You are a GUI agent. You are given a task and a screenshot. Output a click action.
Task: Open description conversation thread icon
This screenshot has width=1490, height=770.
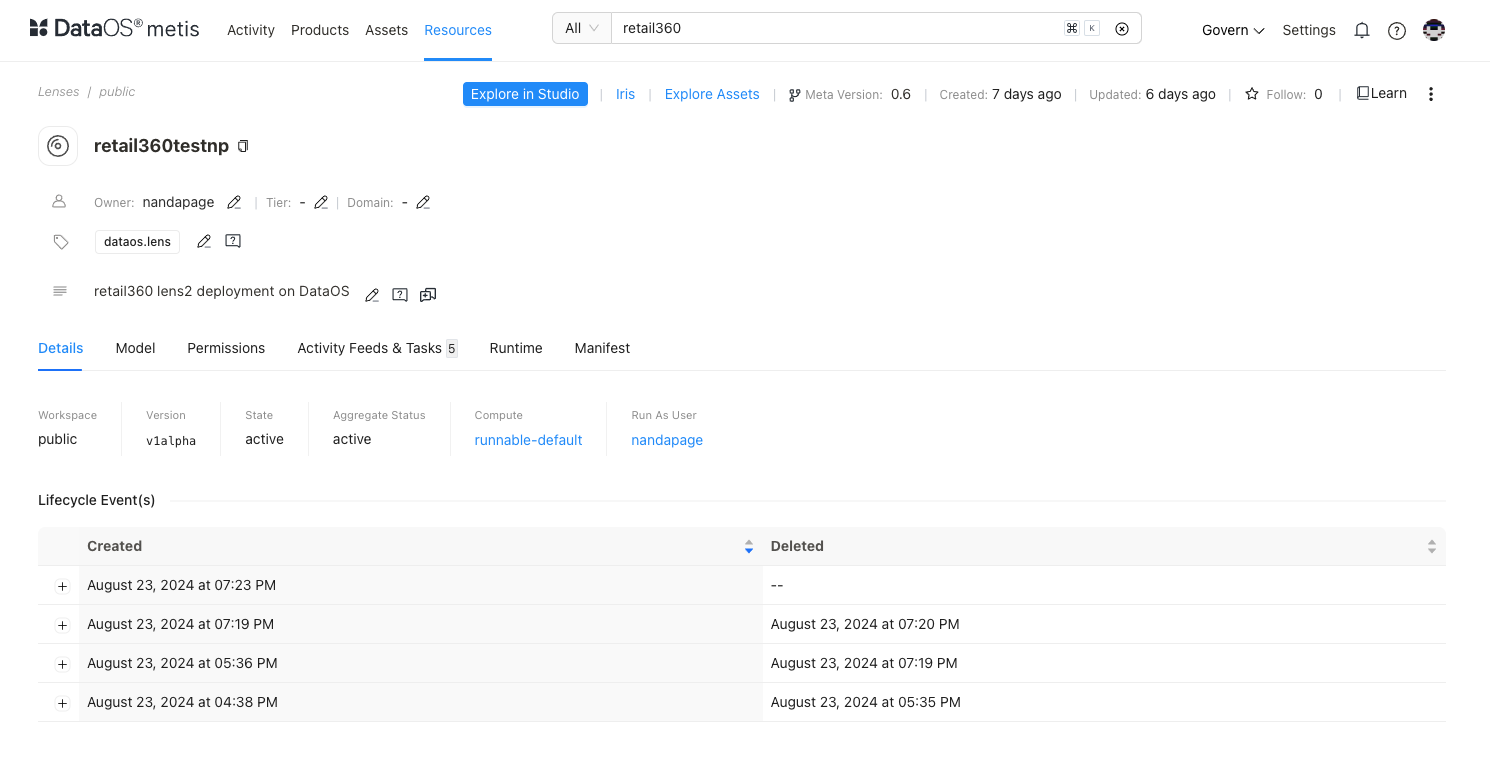click(x=428, y=294)
